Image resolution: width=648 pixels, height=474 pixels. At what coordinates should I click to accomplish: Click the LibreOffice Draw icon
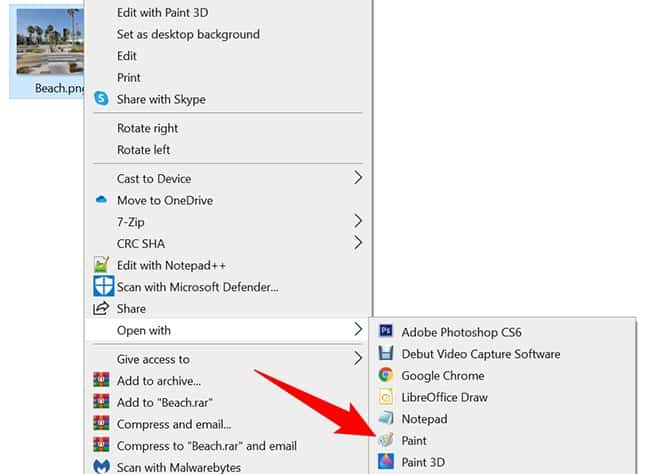[x=386, y=397]
